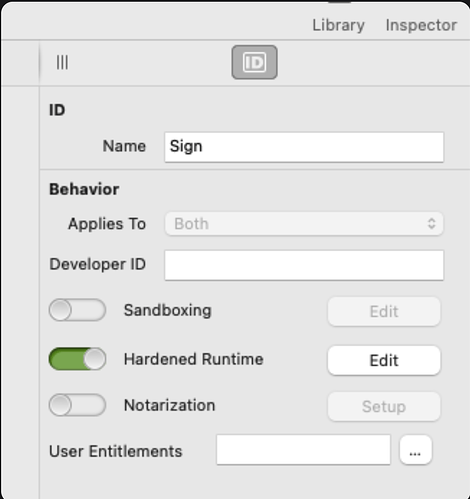The image size is (470, 499).
Task: Click the three vertical bars handle icon
Action: (62, 62)
